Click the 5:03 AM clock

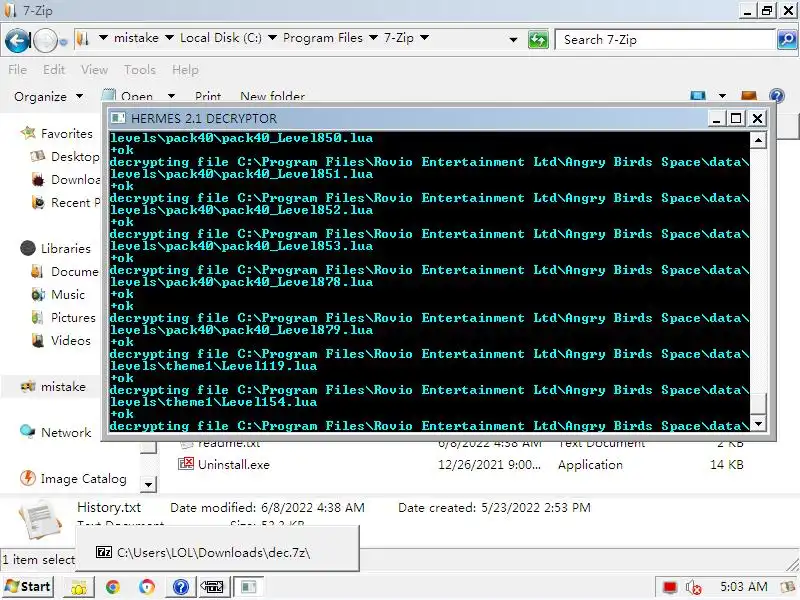743,587
